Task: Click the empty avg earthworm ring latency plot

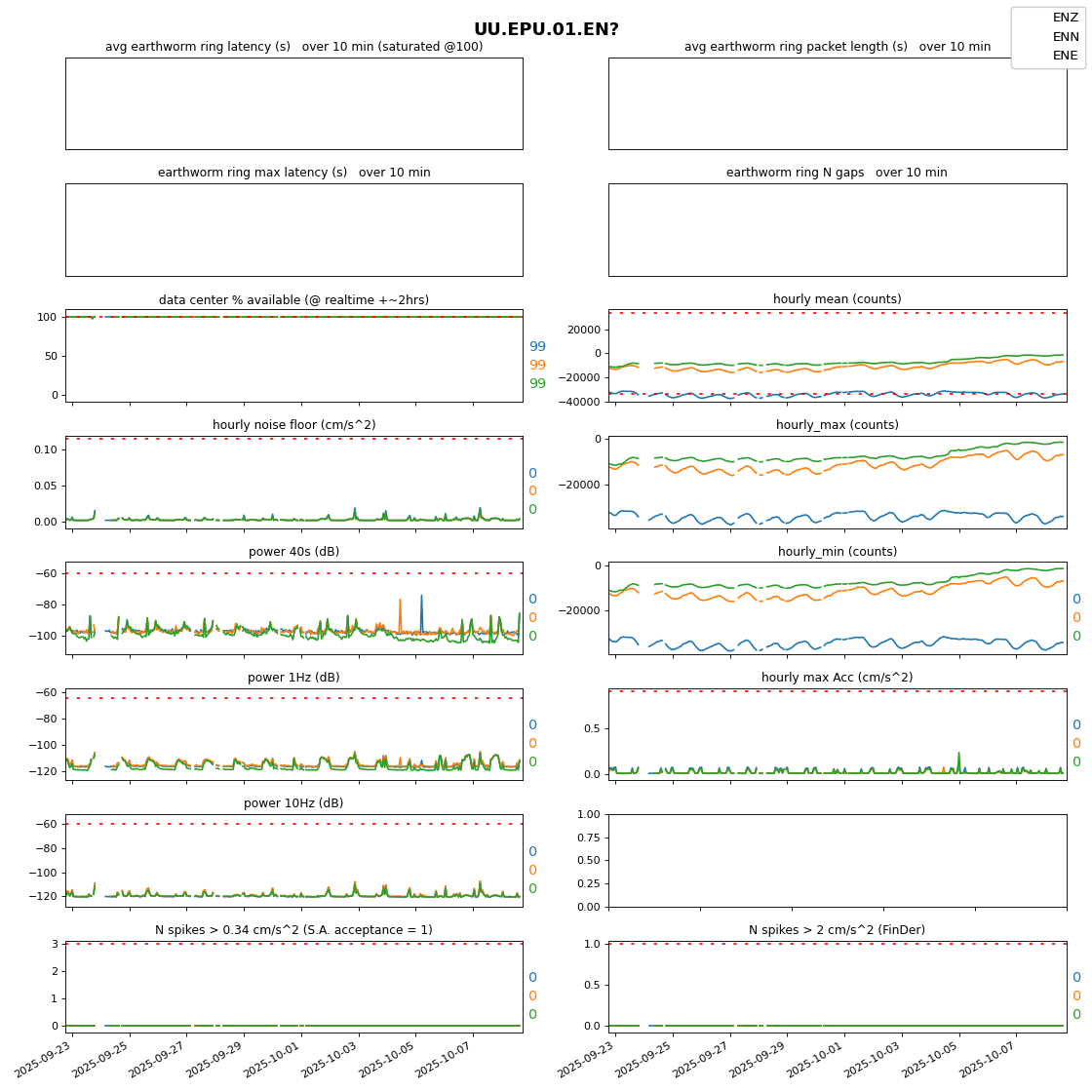Action: click(293, 103)
